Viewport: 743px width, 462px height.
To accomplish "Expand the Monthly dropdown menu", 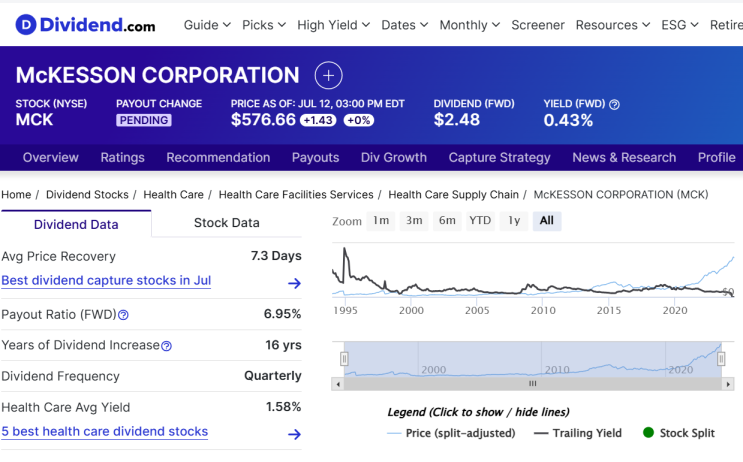I will (469, 25).
